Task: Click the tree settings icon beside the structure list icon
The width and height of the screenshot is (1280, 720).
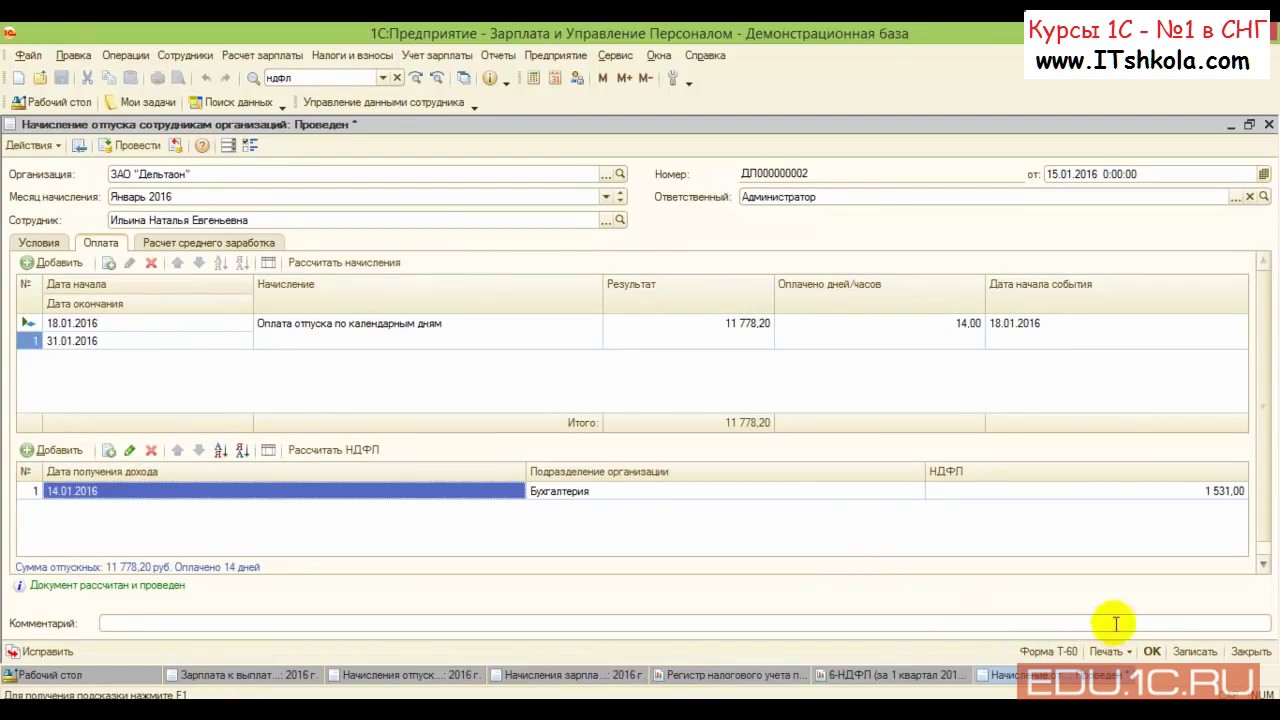Action: pos(250,146)
